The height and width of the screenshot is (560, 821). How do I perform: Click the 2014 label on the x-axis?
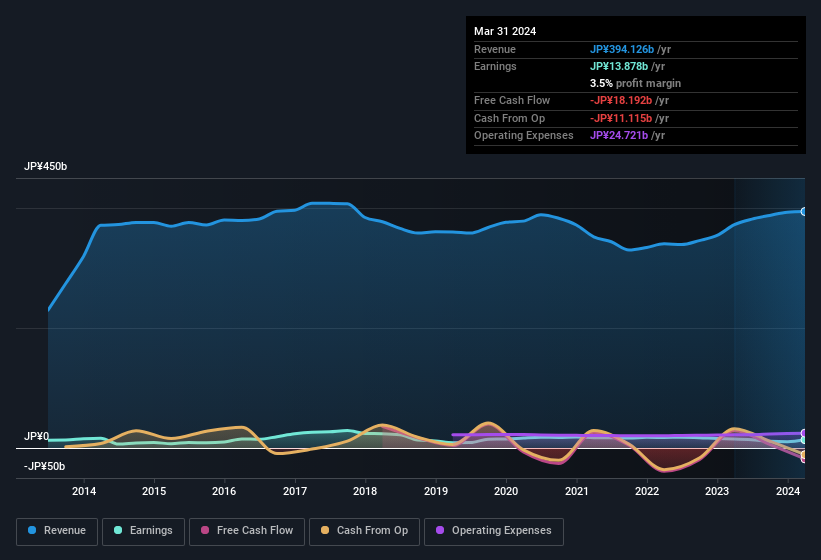[x=84, y=491]
